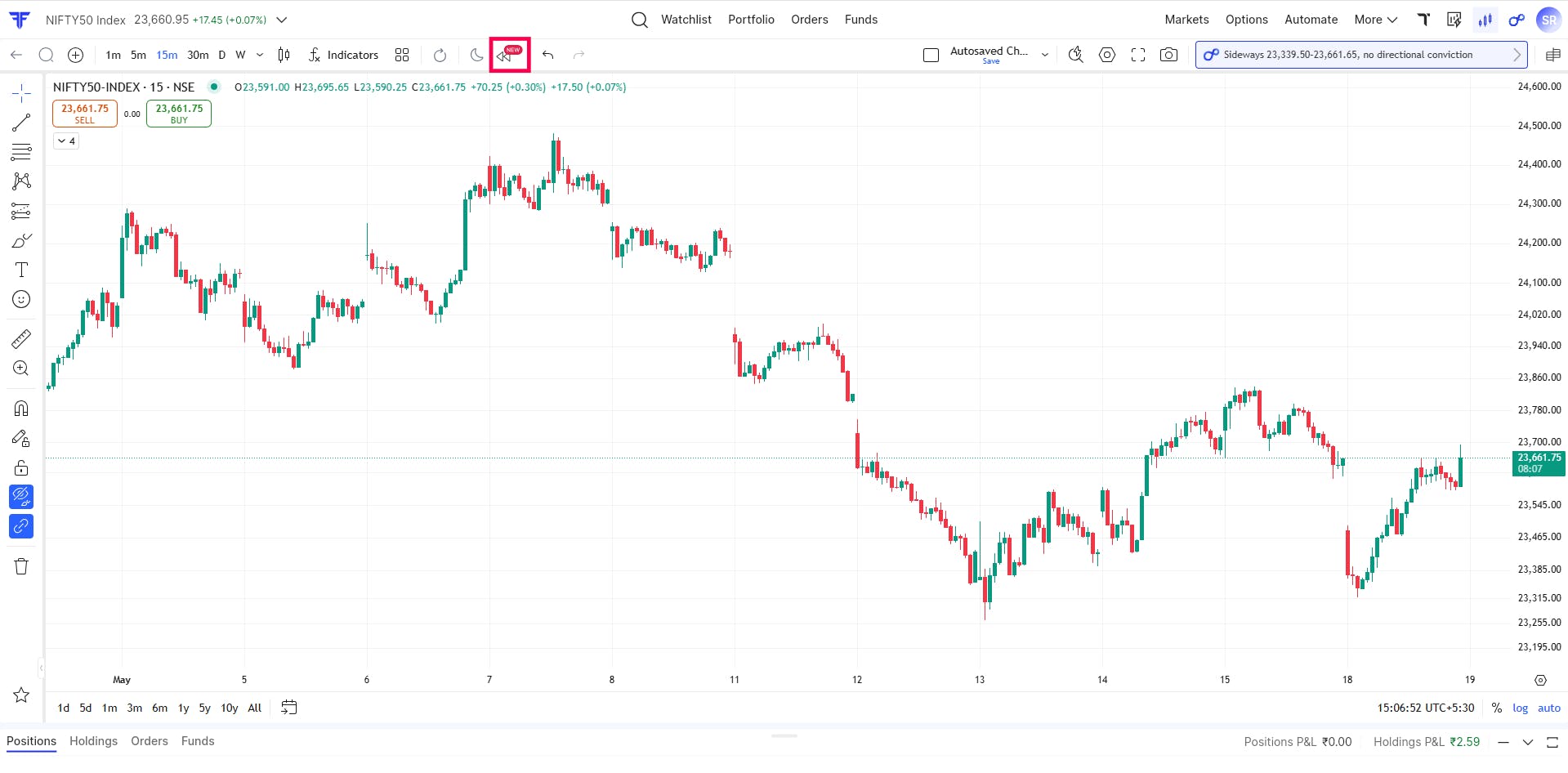Screen dimensions: 1568x773
Task: Toggle hide all drawings button
Action: point(21,496)
